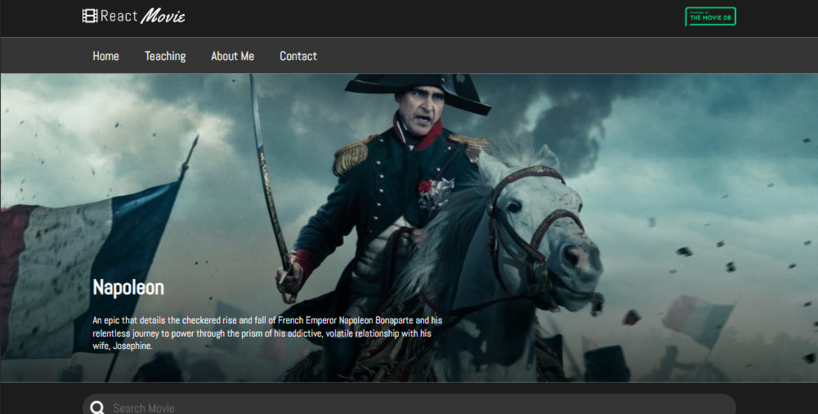This screenshot has width=818, height=414.
Task: Click the Napoleon overview description text
Action: pos(268,333)
